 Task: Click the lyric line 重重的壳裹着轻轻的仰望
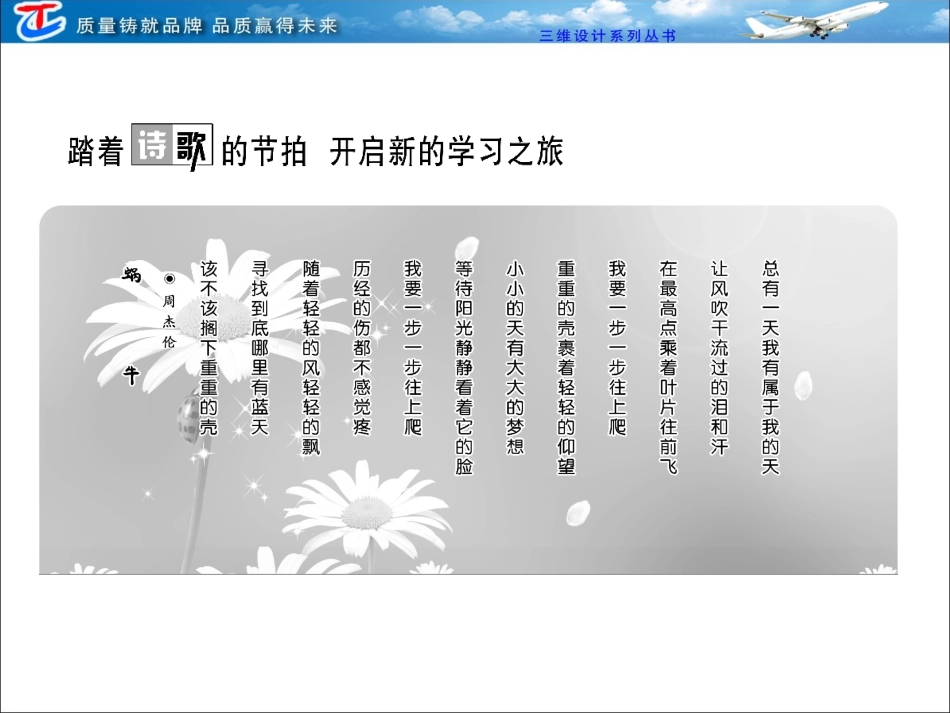tap(566, 368)
